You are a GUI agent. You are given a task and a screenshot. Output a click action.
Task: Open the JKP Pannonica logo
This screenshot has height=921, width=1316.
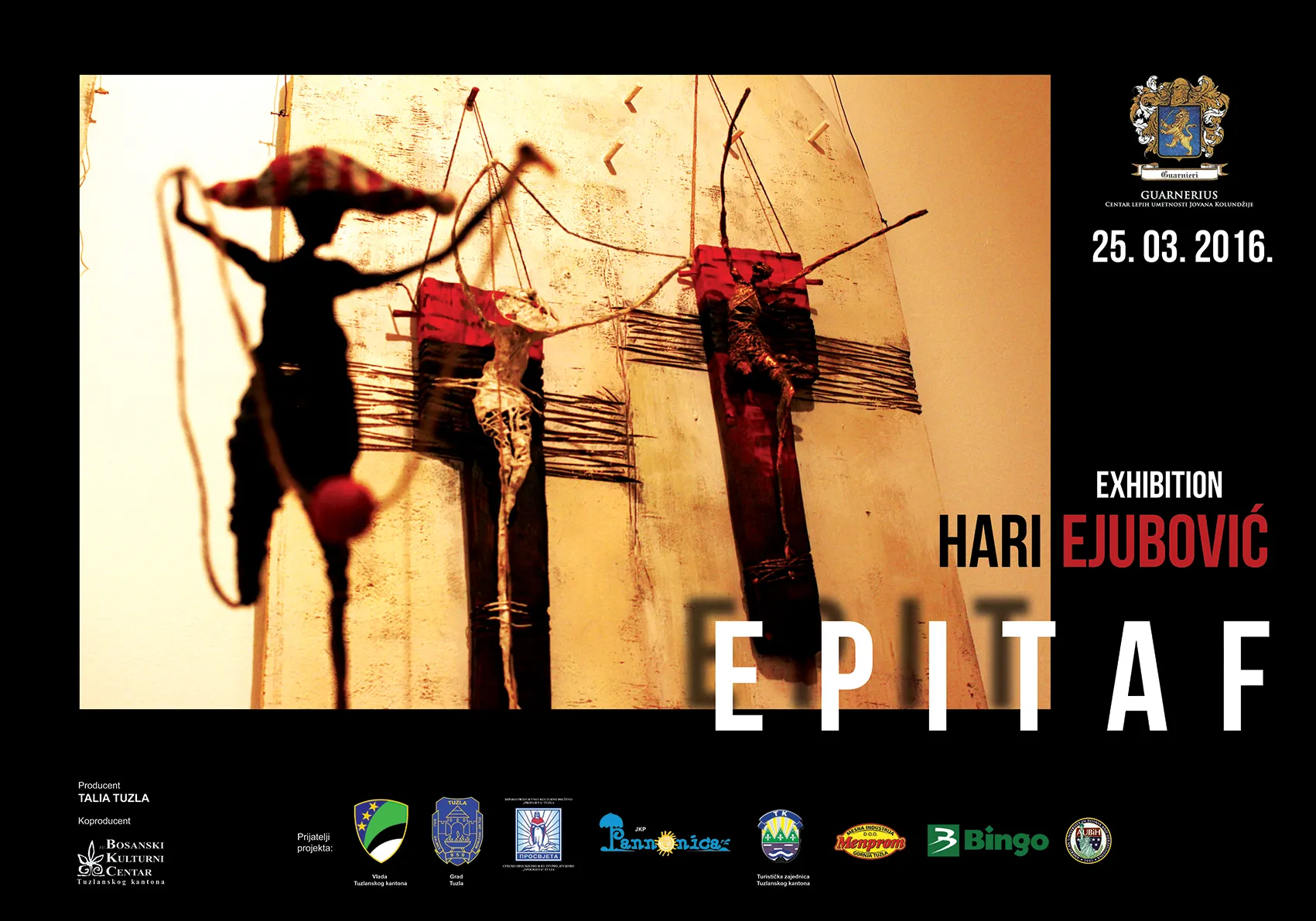point(665,835)
